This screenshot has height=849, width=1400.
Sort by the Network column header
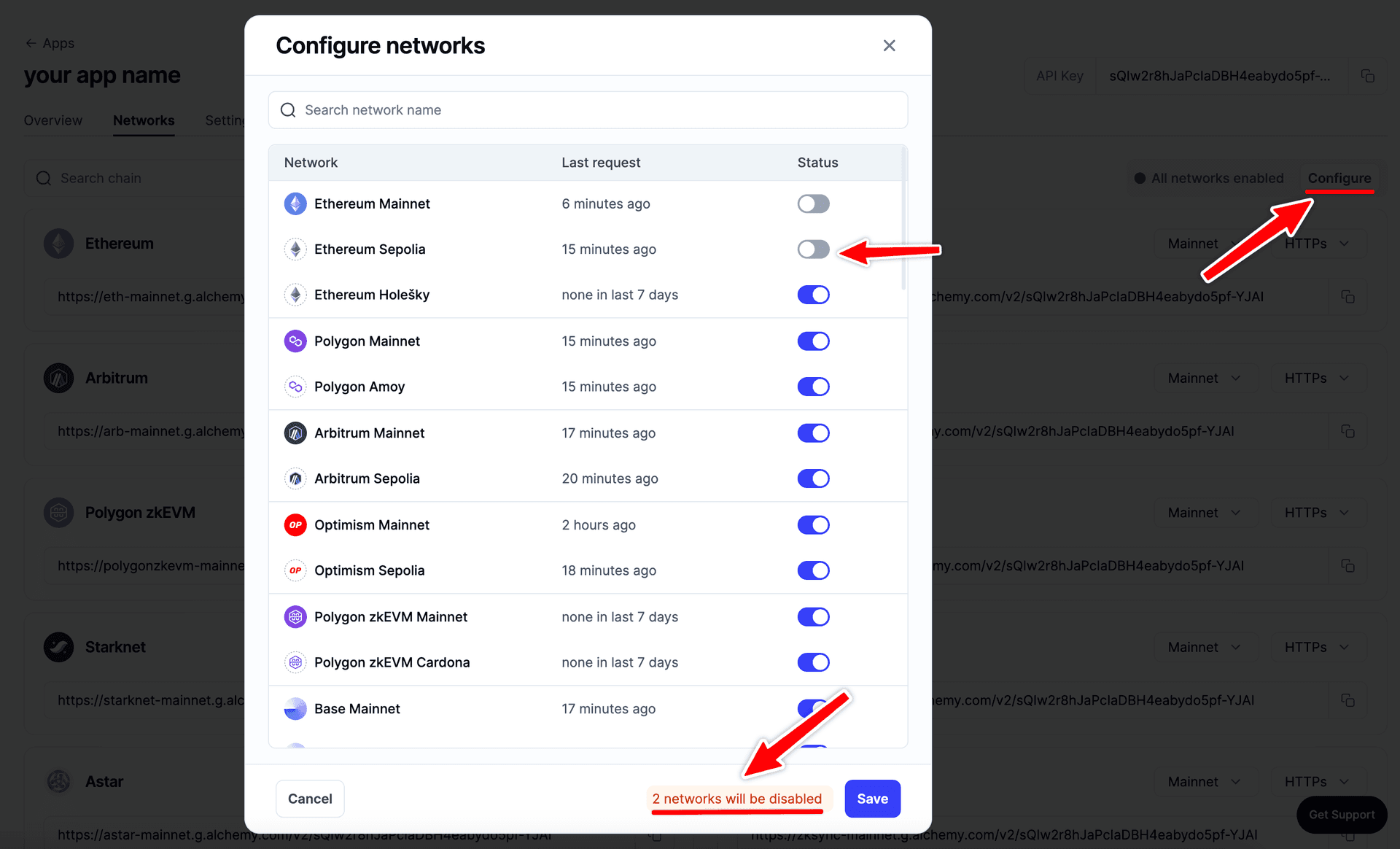[311, 163]
